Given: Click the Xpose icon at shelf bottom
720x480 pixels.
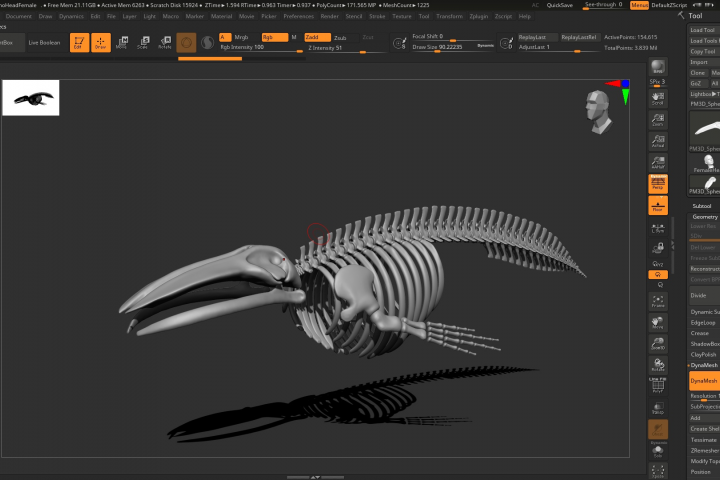Looking at the screenshot, I should (x=658, y=471).
